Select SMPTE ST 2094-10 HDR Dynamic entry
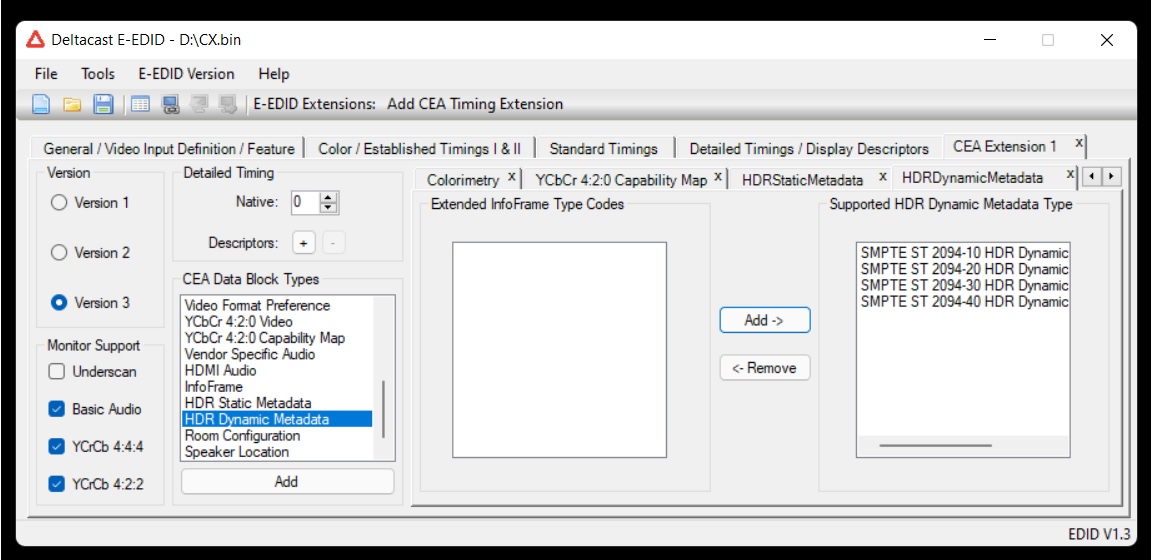Image resolution: width=1151 pixels, height=560 pixels. pos(964,252)
